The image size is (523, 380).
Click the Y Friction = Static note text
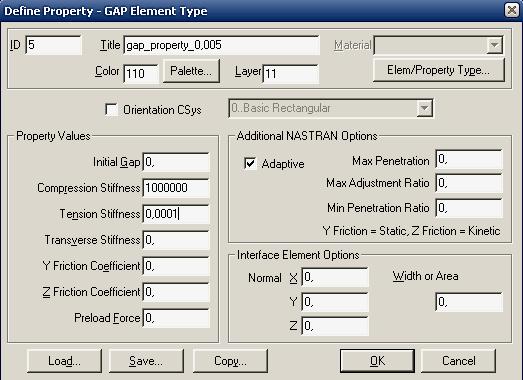pos(412,231)
